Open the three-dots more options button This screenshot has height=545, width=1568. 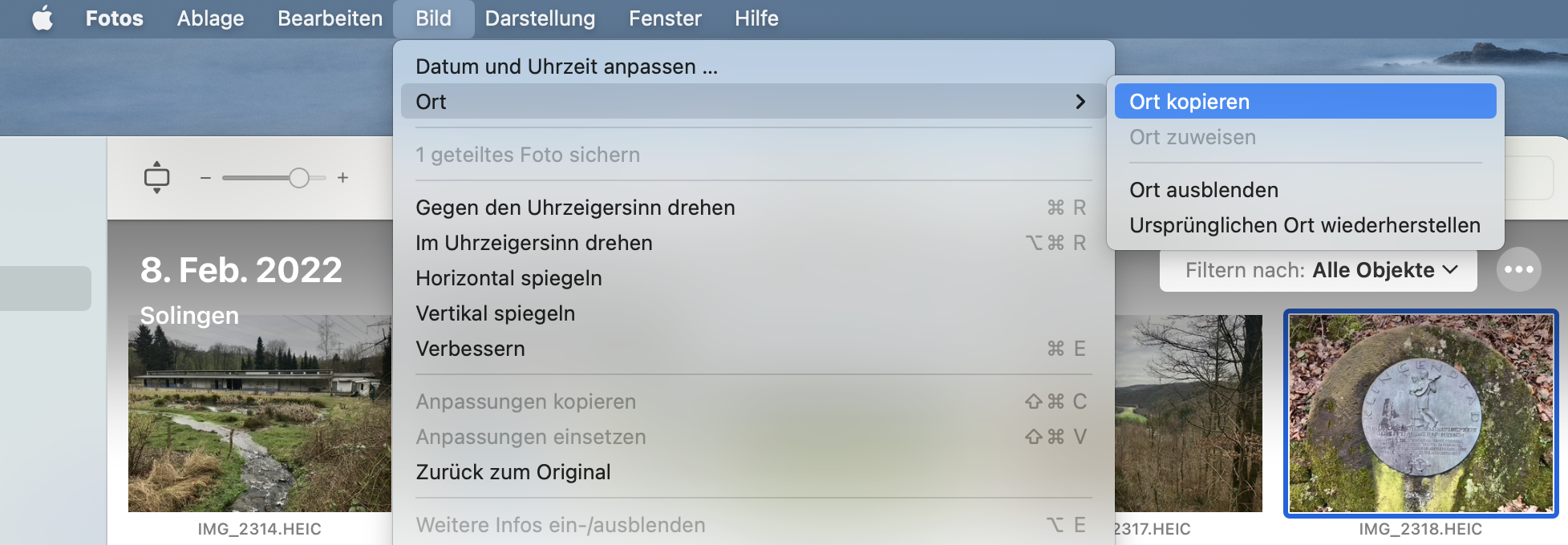pos(1518,270)
